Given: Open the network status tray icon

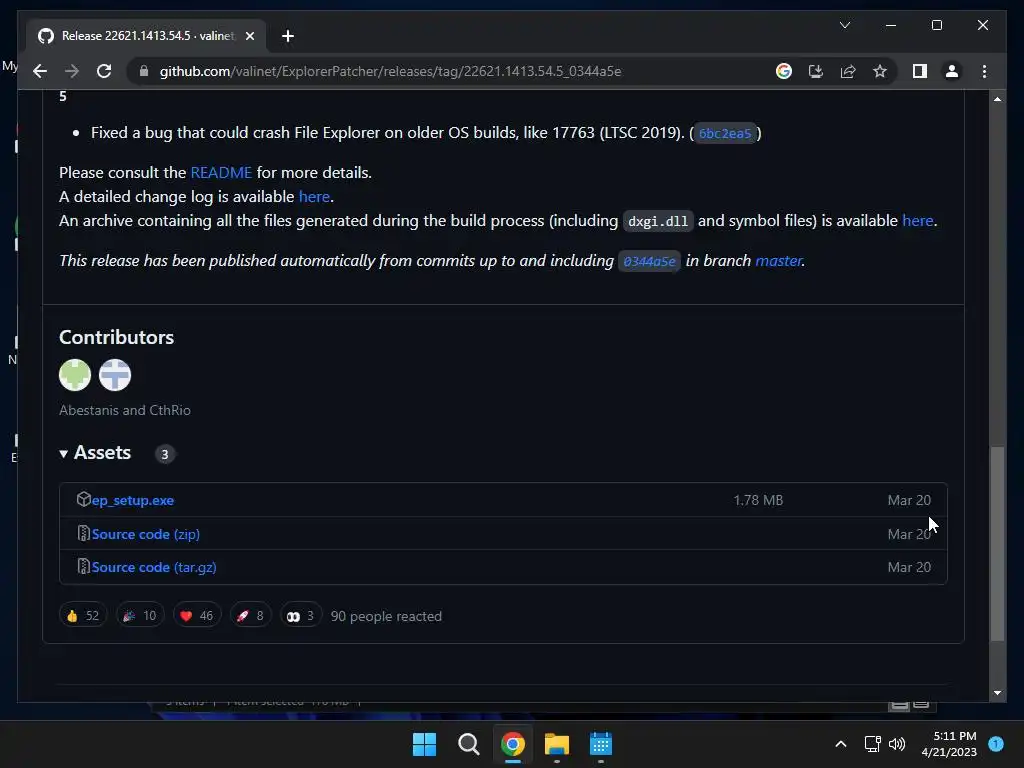Looking at the screenshot, I should [872, 744].
